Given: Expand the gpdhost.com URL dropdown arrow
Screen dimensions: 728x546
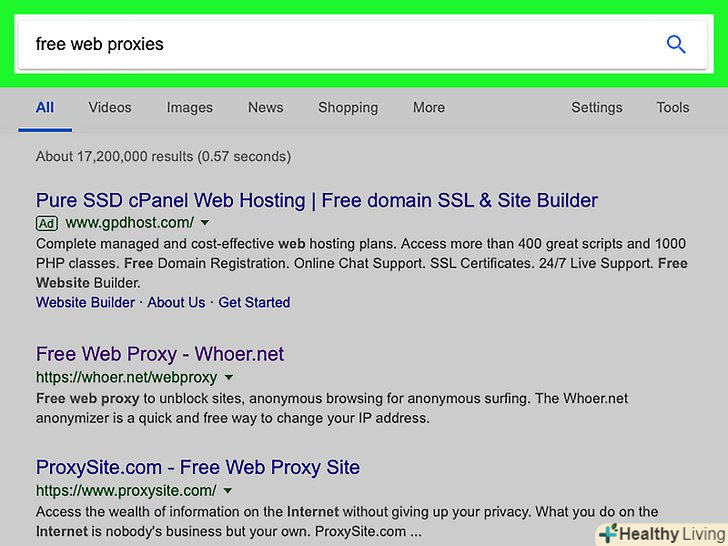Looking at the screenshot, I should (x=205, y=223).
